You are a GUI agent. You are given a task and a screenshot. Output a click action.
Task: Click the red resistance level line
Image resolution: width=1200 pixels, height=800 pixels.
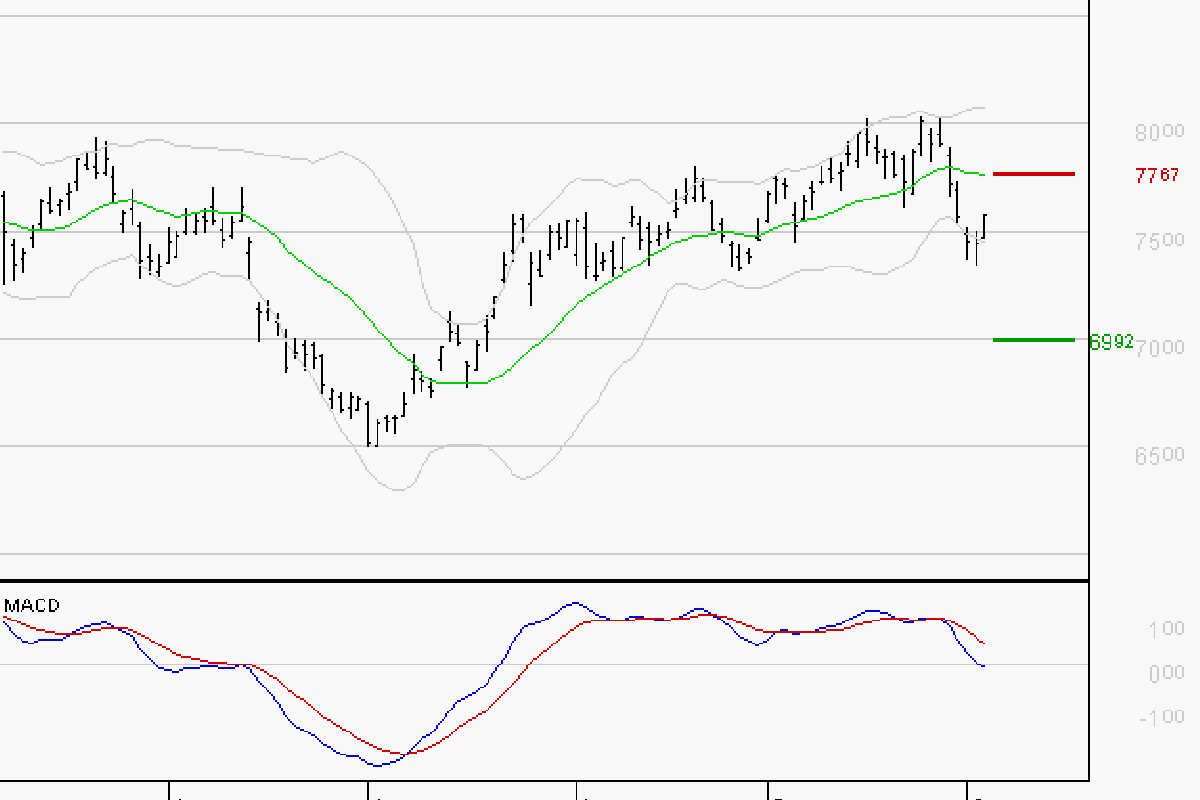coord(1034,174)
